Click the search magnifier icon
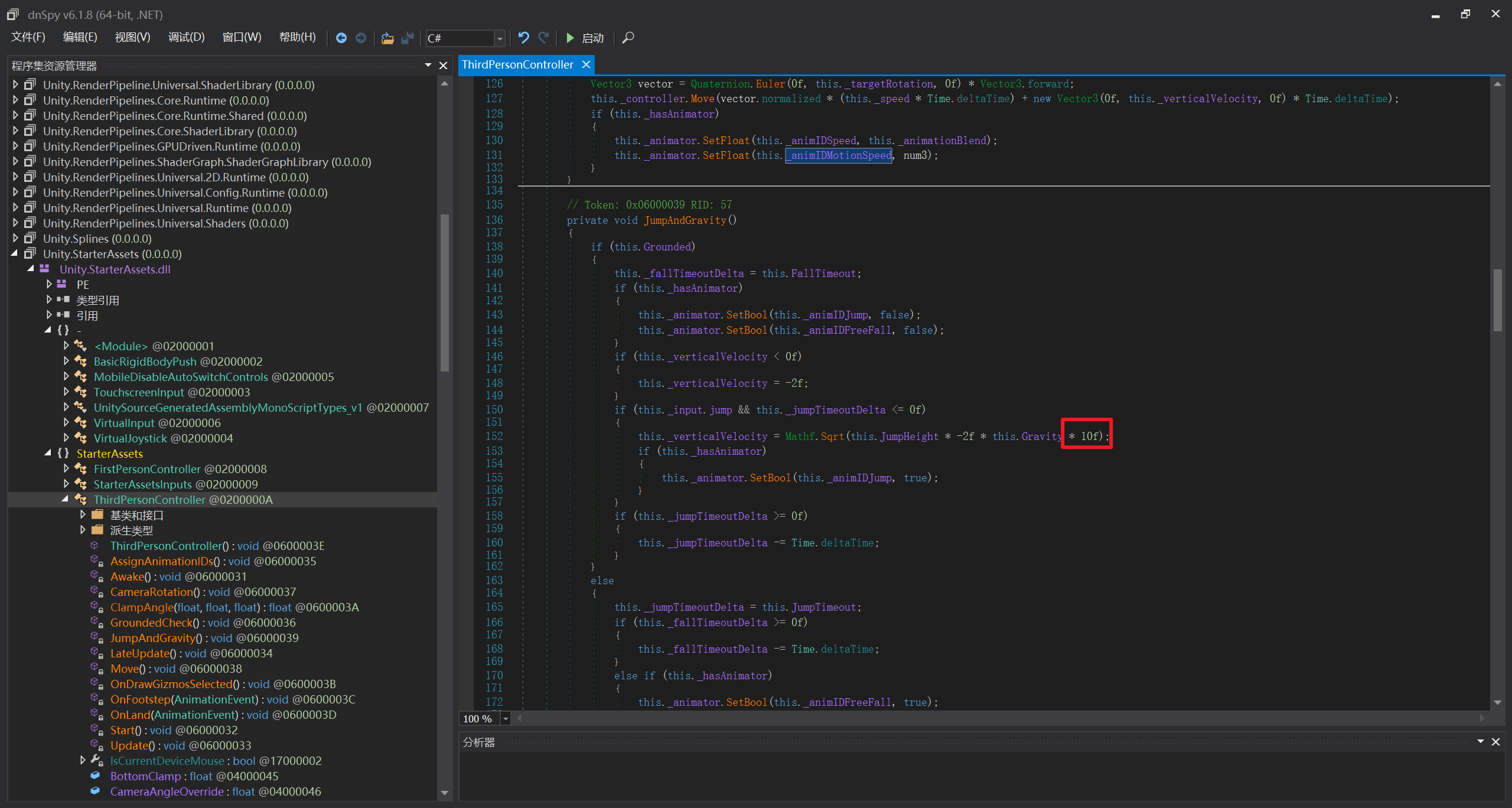Screen dimensions: 1512x808 [628, 38]
